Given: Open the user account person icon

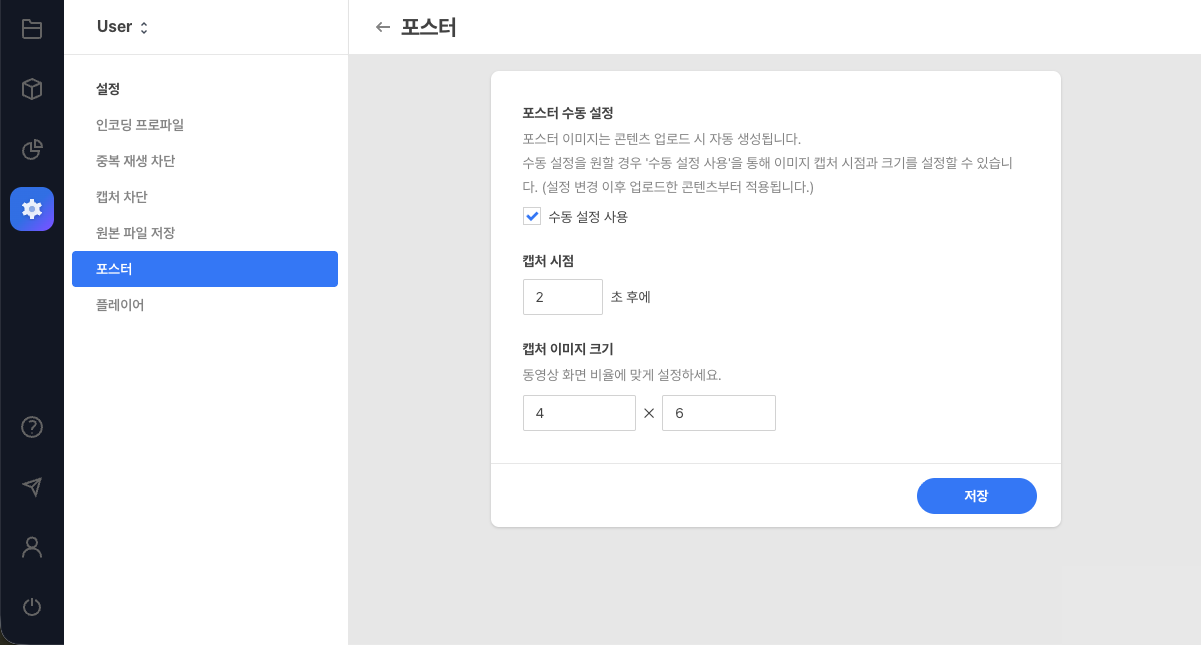Looking at the screenshot, I should pos(31,547).
